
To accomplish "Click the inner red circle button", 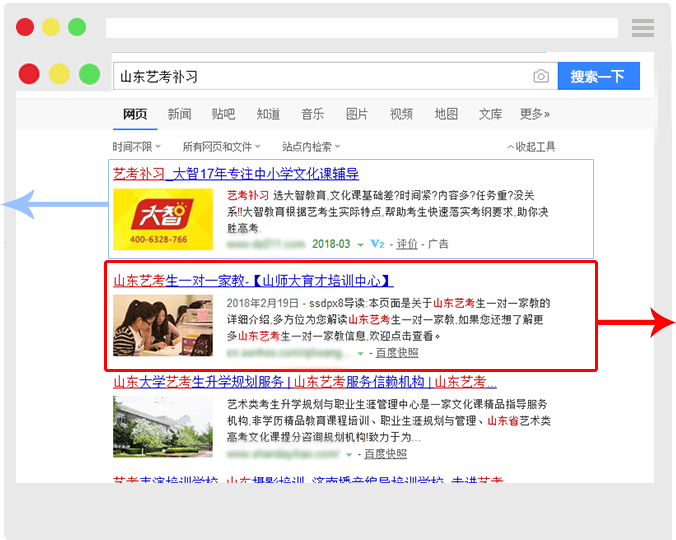I will coord(29,74).
